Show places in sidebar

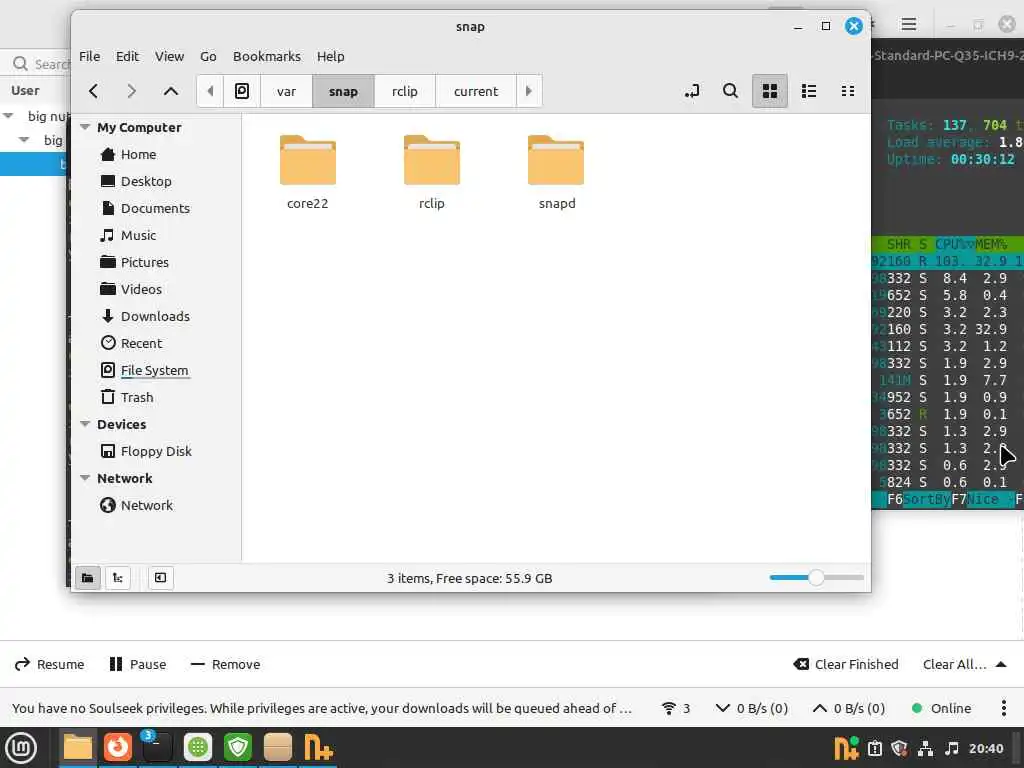[x=88, y=578]
